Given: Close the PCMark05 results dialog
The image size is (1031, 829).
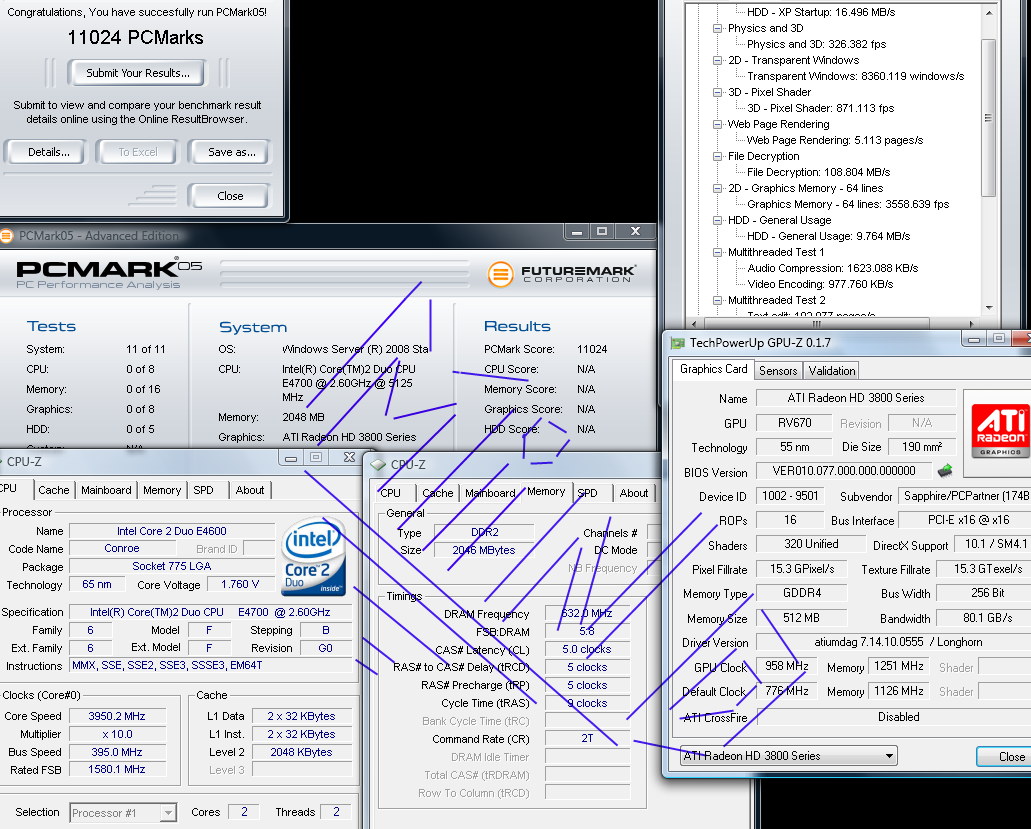Looking at the screenshot, I should (x=229, y=196).
